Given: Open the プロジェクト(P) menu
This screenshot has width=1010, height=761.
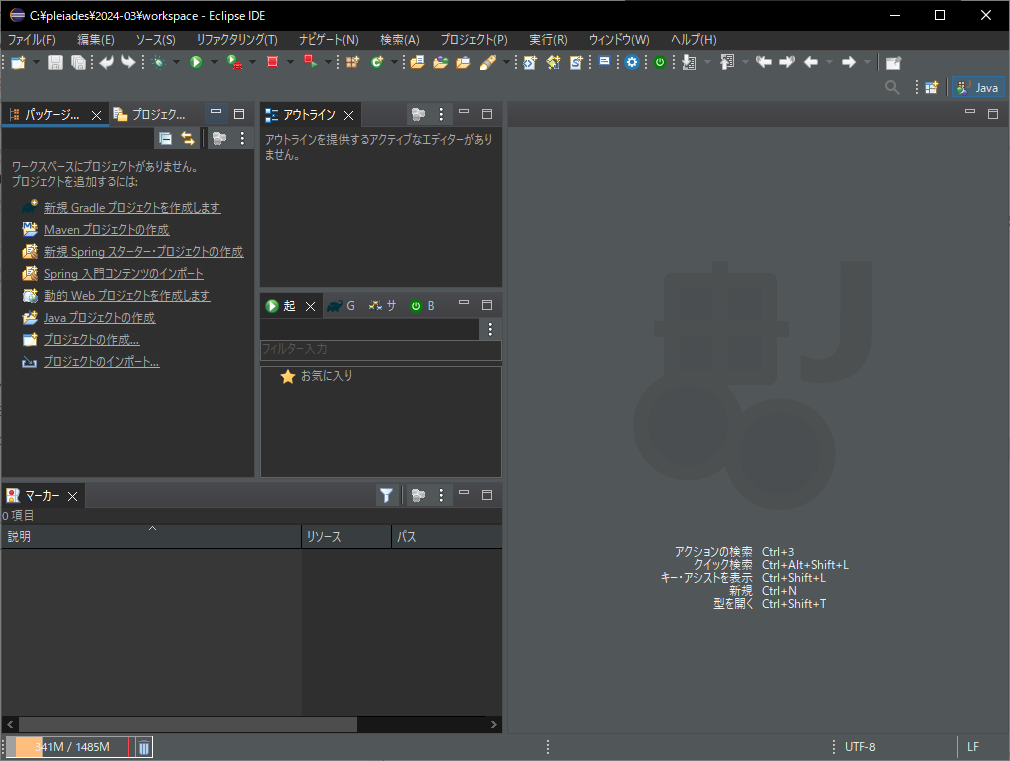Looking at the screenshot, I should pos(474,40).
